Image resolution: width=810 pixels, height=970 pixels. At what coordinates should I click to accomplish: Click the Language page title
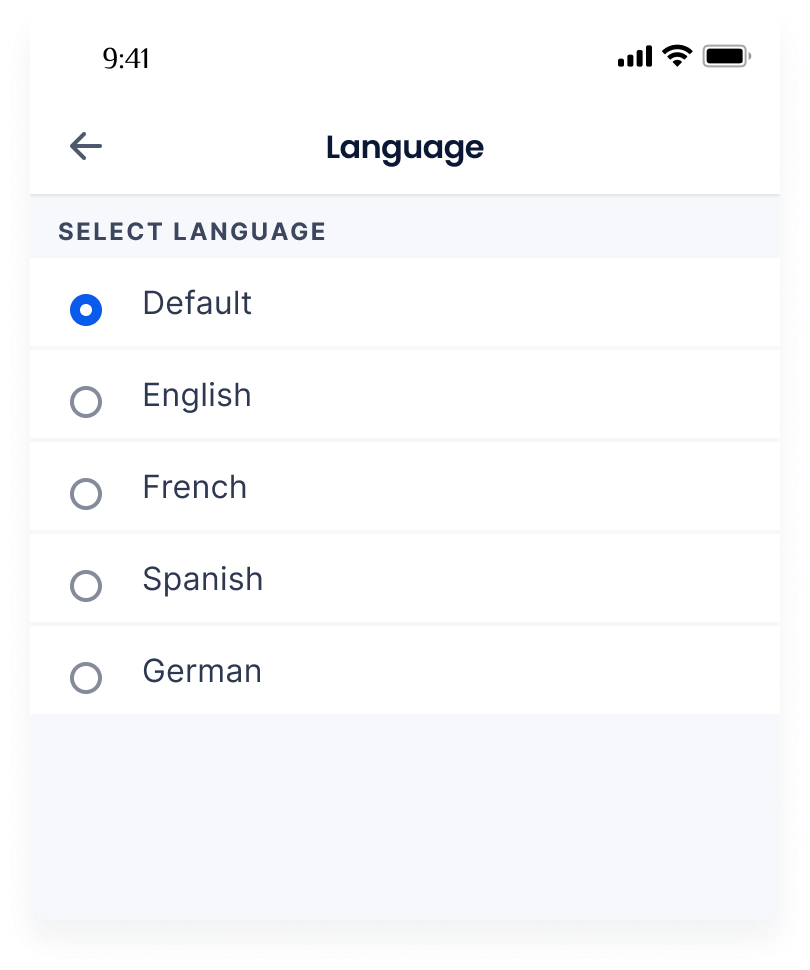(404, 147)
